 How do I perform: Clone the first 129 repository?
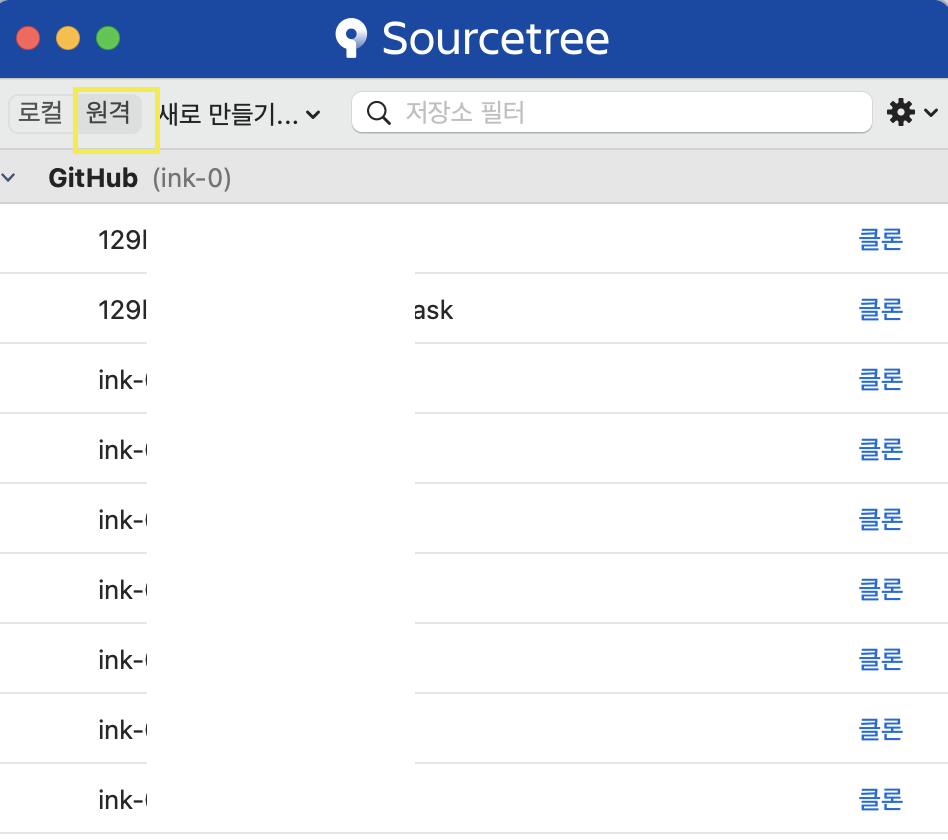pyautogui.click(x=880, y=239)
